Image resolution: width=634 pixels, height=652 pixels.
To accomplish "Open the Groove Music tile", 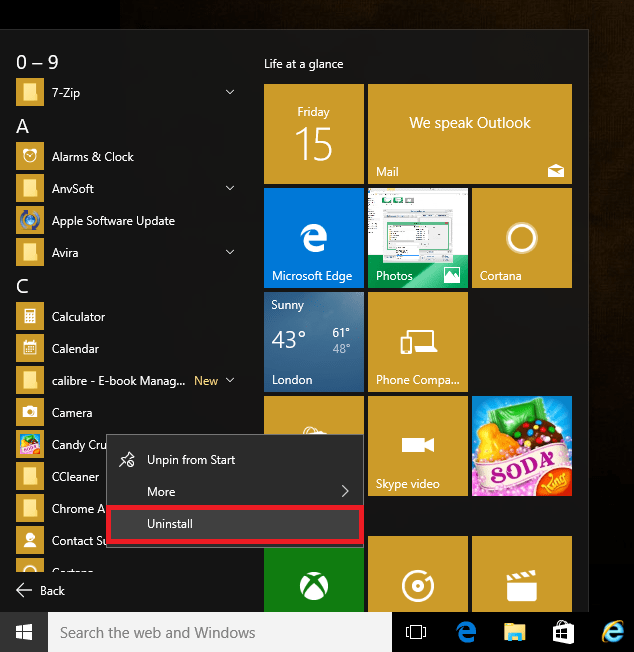I will (x=418, y=574).
